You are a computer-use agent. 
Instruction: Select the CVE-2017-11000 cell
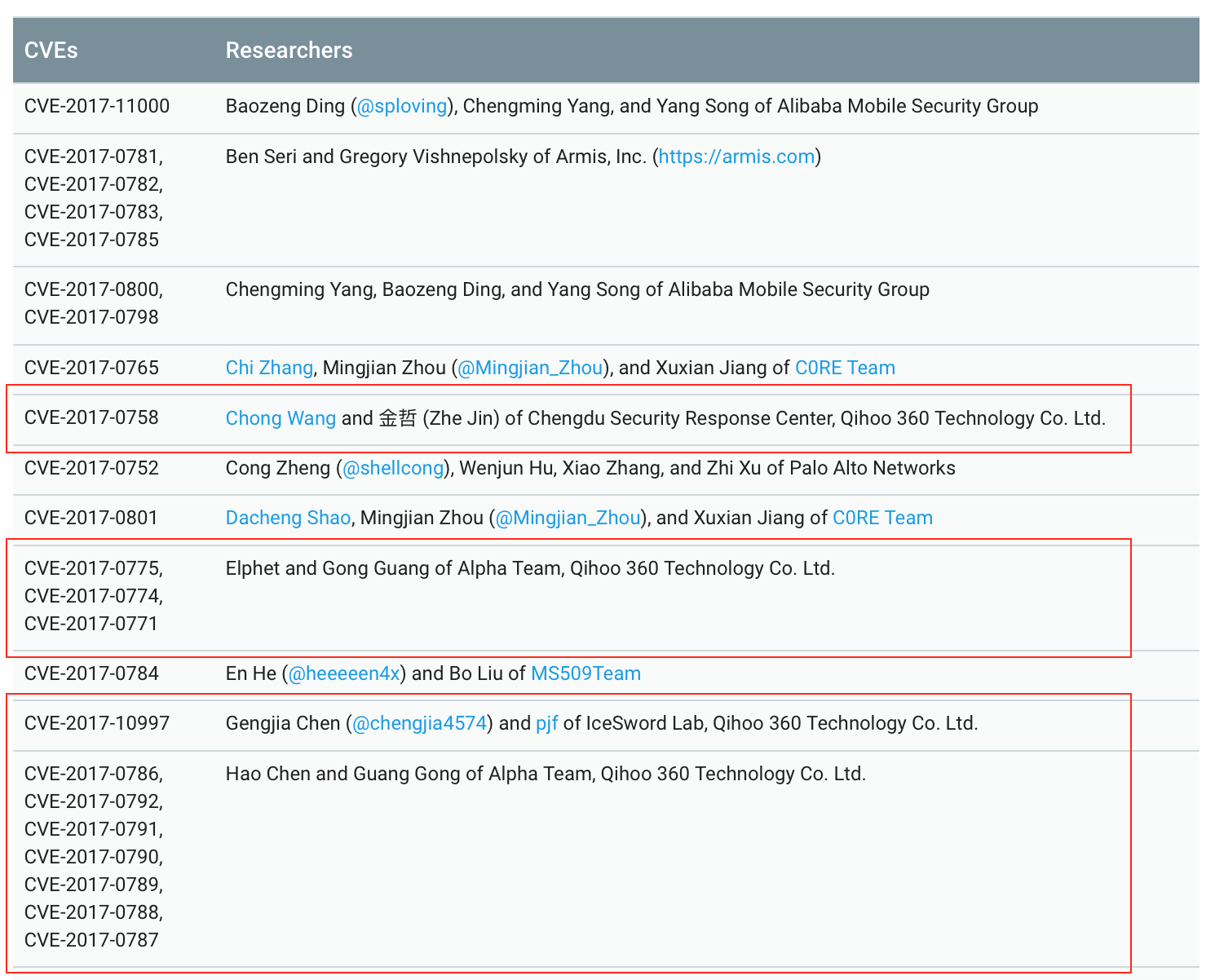(x=97, y=106)
